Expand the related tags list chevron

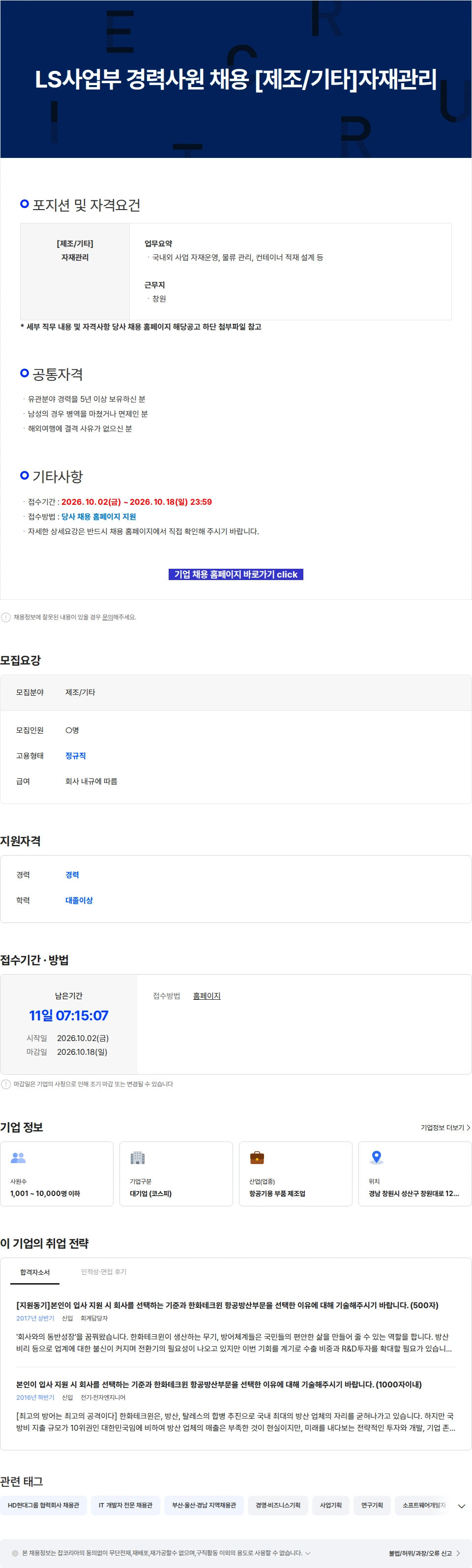pyautogui.click(x=461, y=1506)
